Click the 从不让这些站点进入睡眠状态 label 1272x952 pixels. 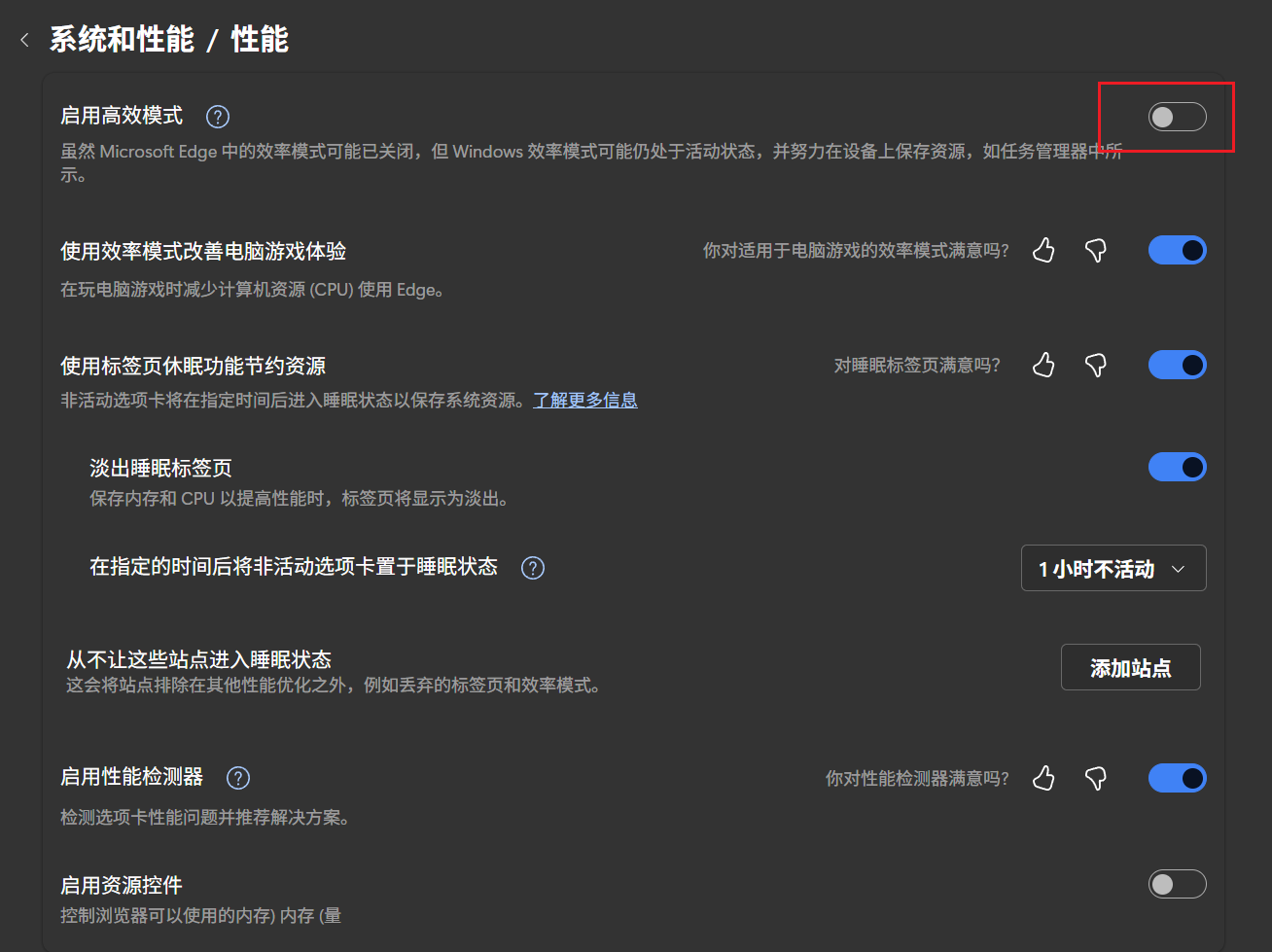pyautogui.click(x=199, y=660)
